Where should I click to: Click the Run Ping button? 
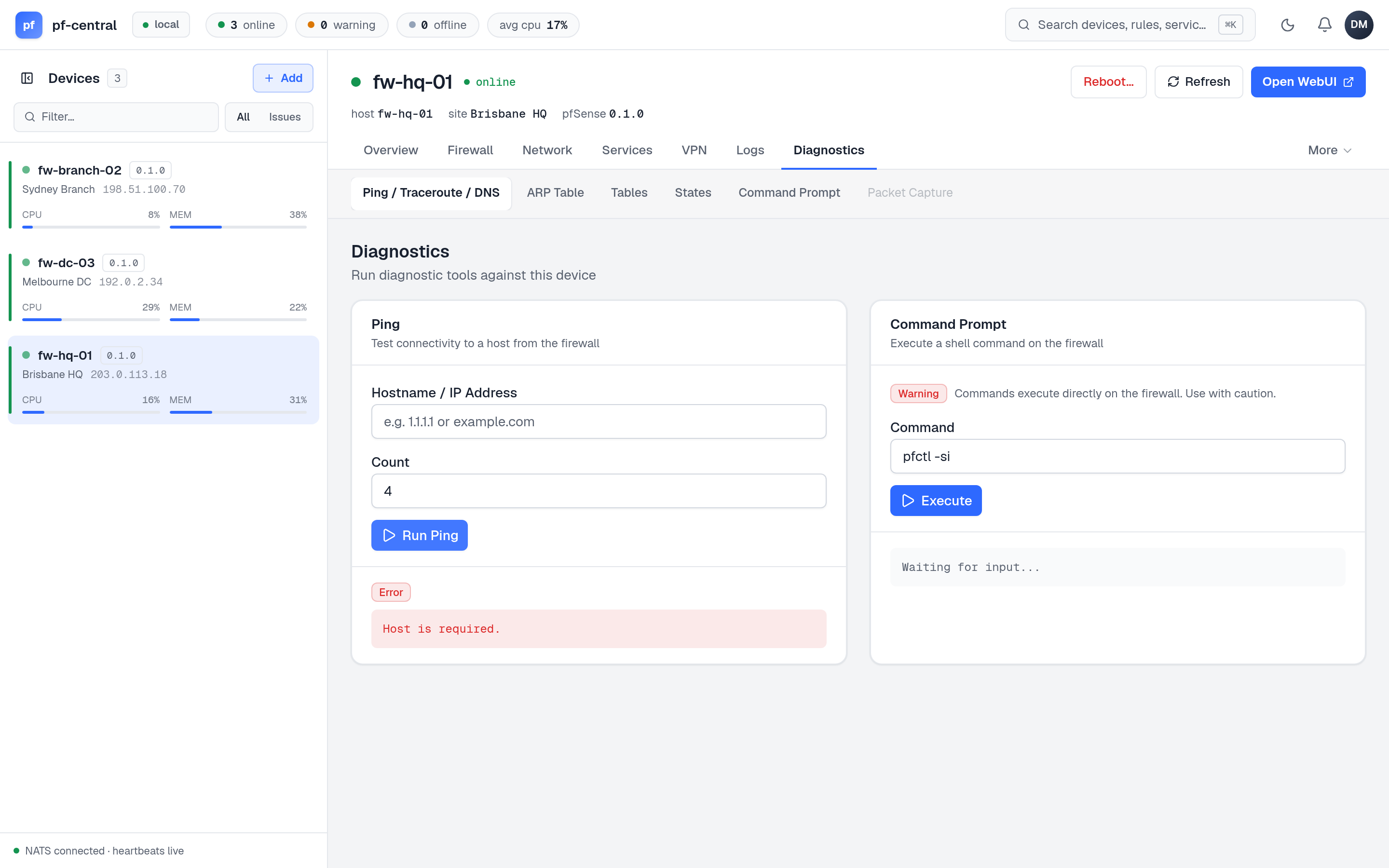pos(419,535)
